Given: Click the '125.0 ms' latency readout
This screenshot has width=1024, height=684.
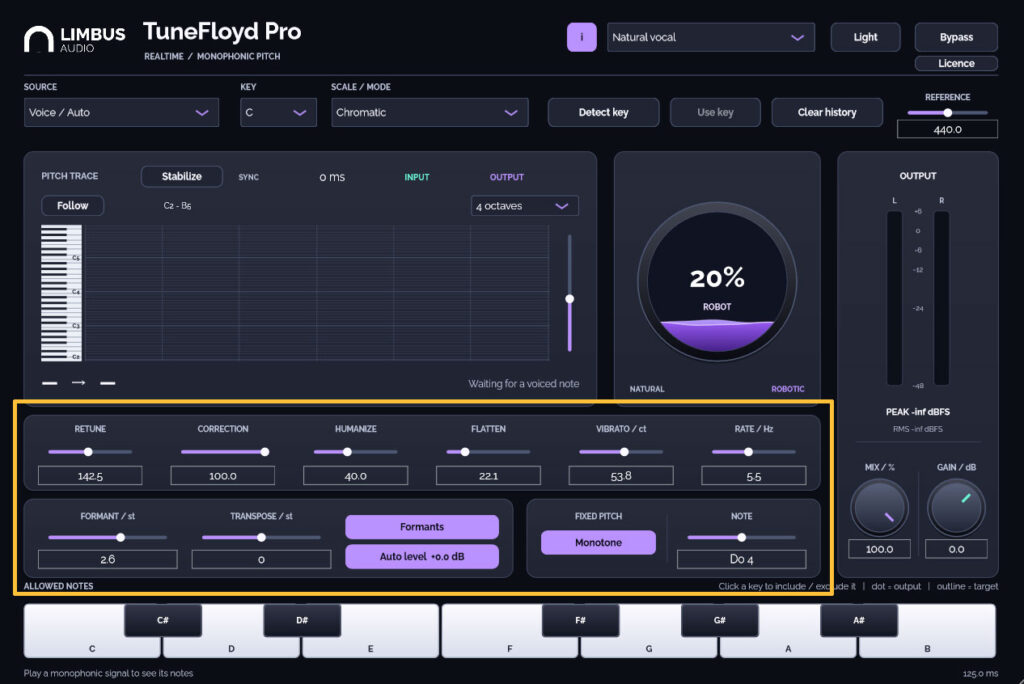Looking at the screenshot, I should point(980,673).
